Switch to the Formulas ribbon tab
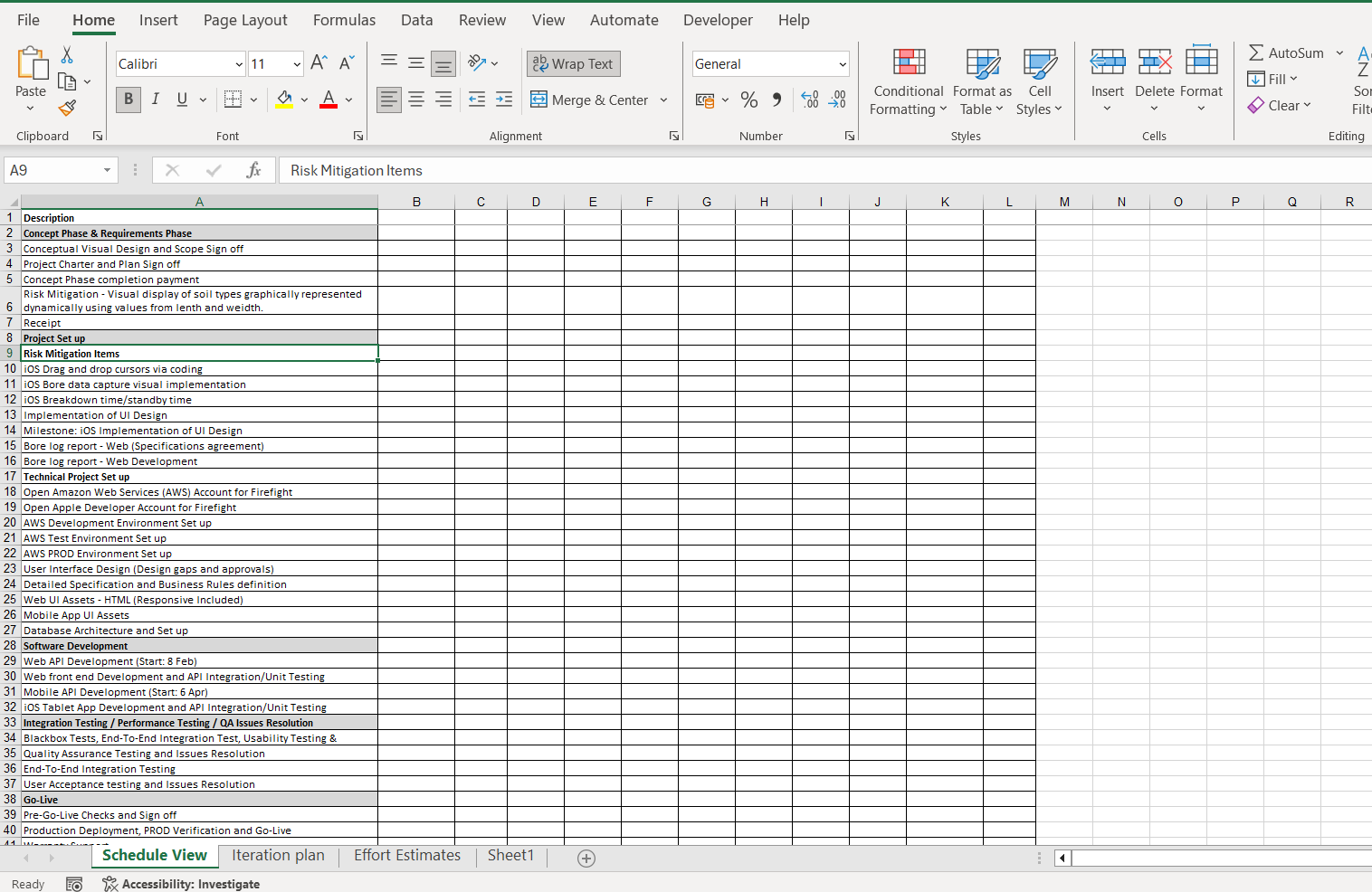This screenshot has height=892, width=1372. coord(344,20)
